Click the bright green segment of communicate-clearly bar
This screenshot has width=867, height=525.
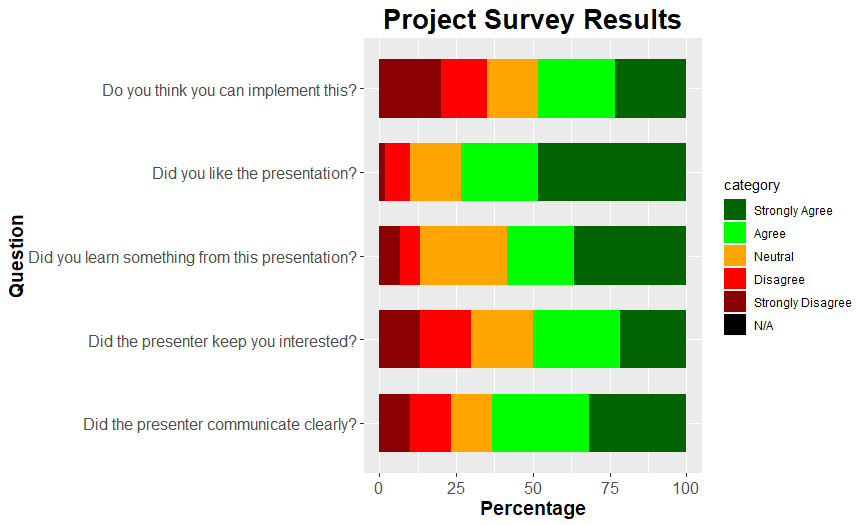tap(540, 423)
